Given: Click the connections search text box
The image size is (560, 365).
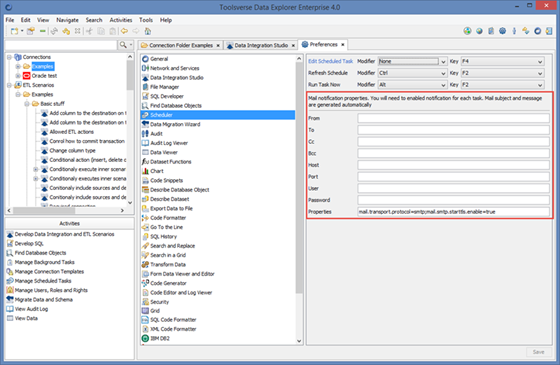Looking at the screenshot, I should pos(61,45).
